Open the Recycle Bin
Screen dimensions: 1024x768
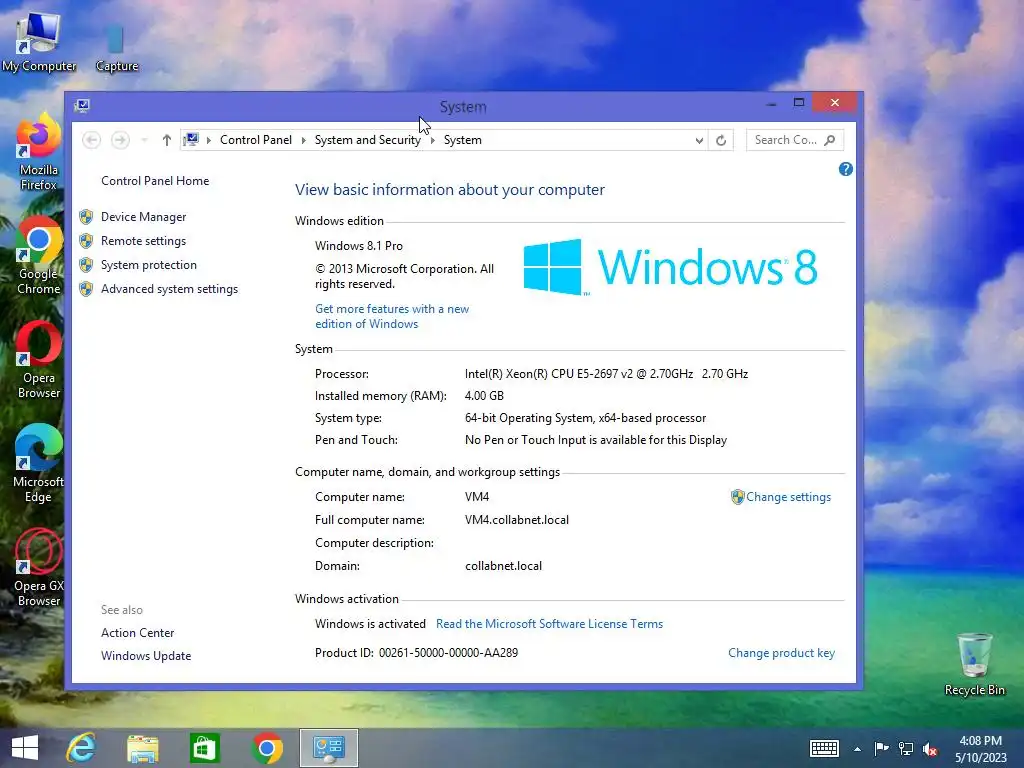pyautogui.click(x=974, y=665)
